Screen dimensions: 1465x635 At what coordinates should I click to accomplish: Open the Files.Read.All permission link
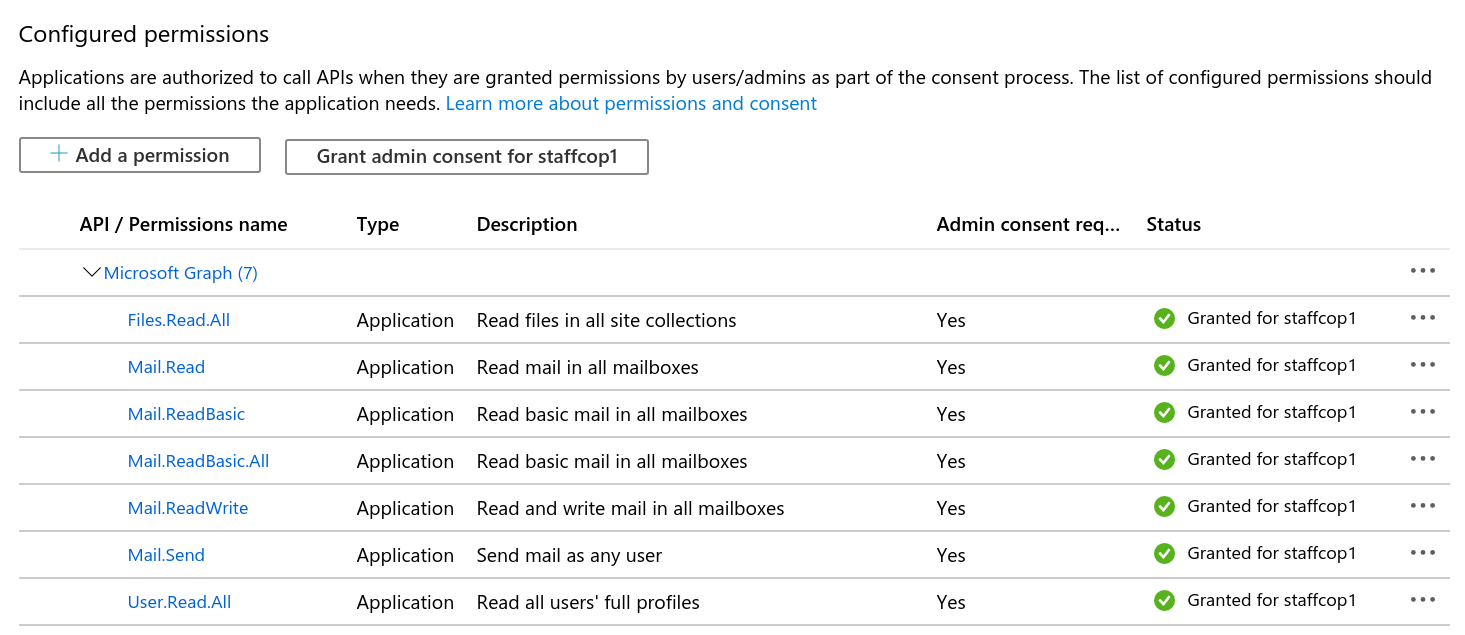pyautogui.click(x=179, y=320)
